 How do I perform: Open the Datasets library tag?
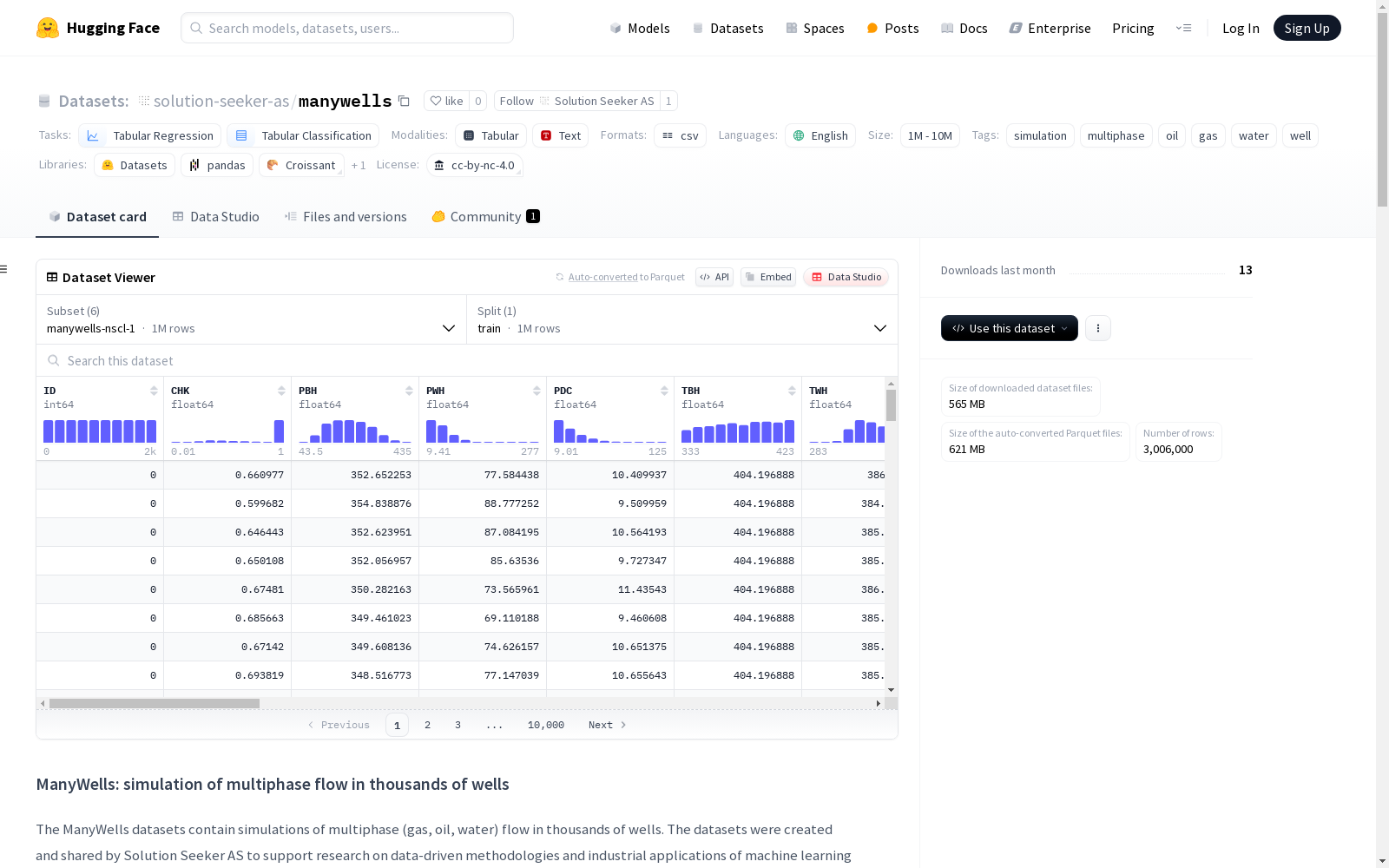click(x=135, y=165)
